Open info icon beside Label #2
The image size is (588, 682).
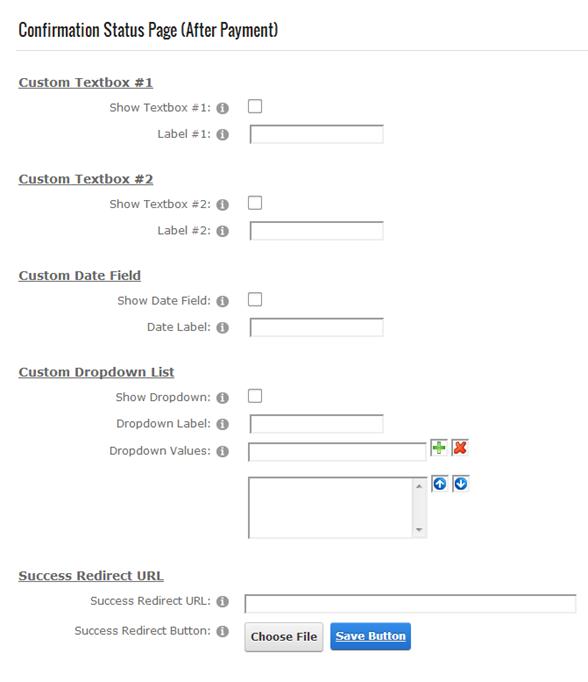tap(223, 231)
